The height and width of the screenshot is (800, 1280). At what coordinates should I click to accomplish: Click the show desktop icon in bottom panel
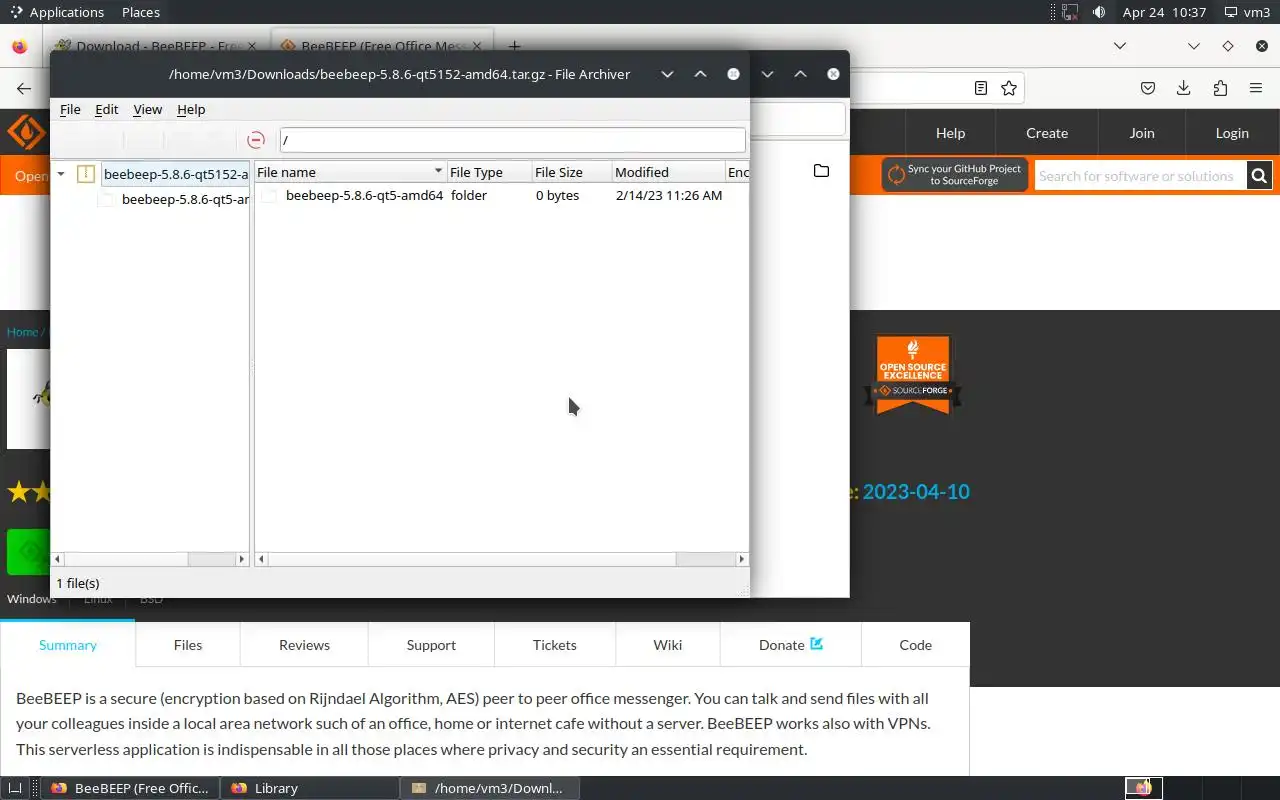[x=15, y=788]
